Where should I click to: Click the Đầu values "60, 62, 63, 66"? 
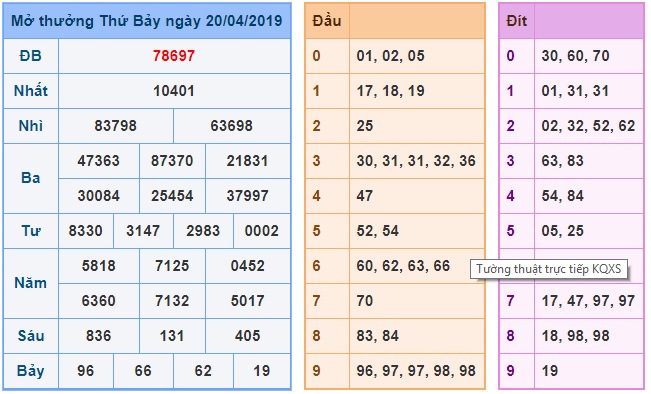(403, 266)
